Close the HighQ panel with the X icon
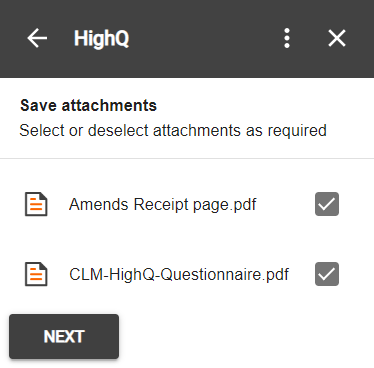 [x=337, y=38]
